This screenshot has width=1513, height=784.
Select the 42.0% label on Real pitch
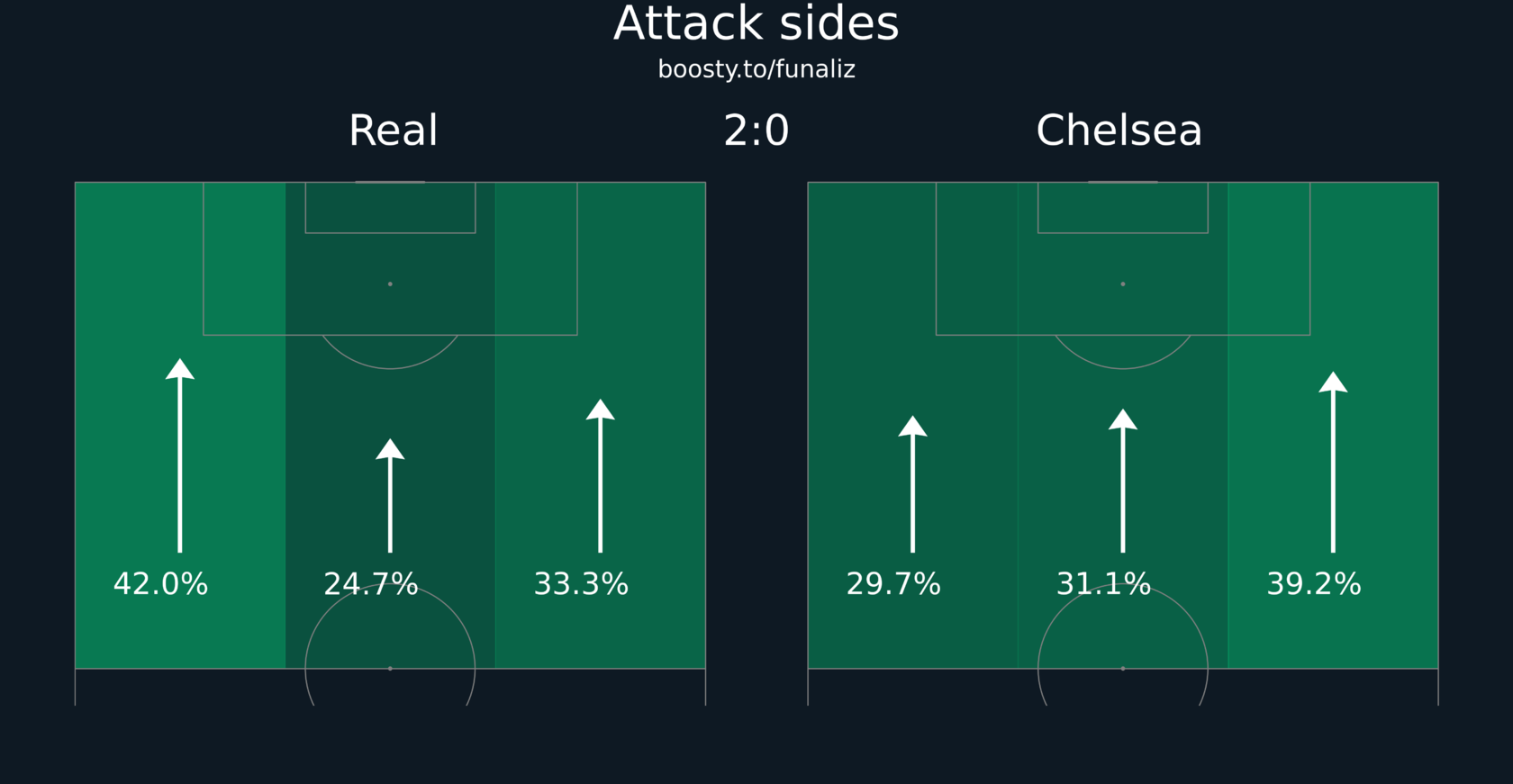click(160, 584)
